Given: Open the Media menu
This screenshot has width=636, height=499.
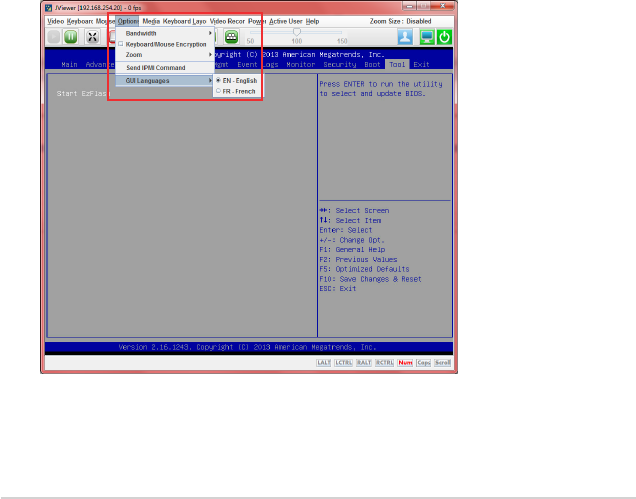Looking at the screenshot, I should [x=151, y=21].
